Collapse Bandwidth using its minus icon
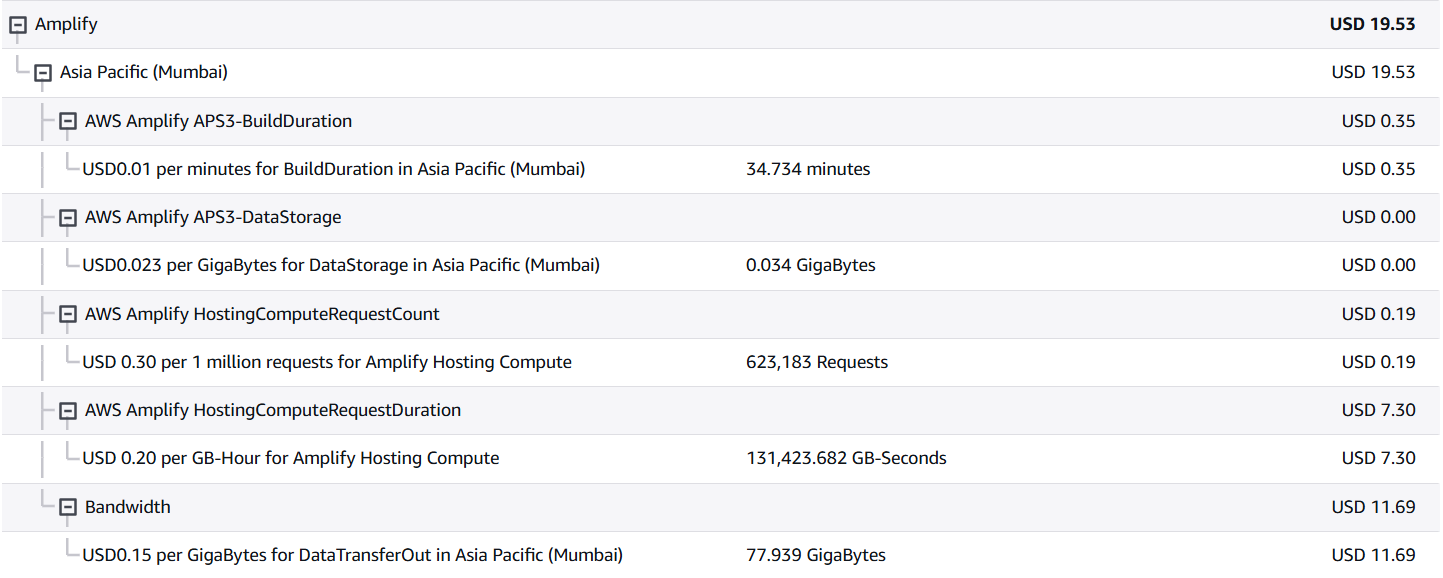 coord(68,507)
